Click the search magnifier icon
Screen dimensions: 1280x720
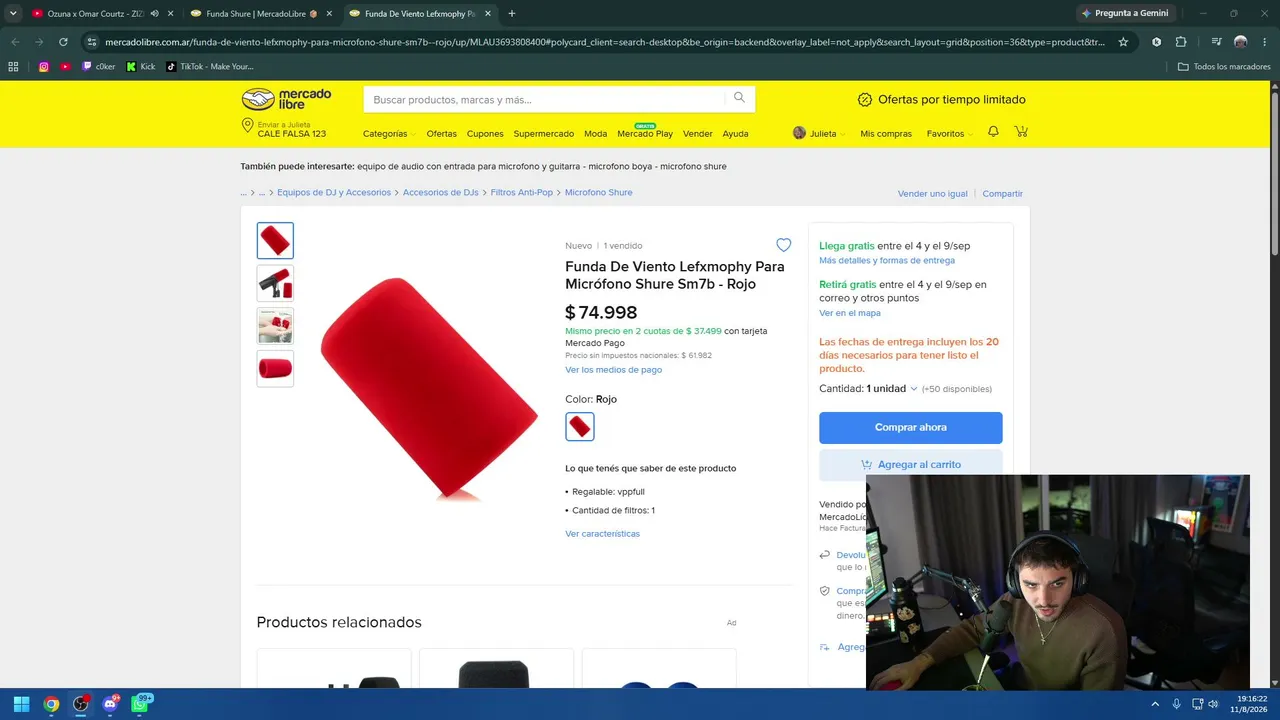[x=739, y=98]
